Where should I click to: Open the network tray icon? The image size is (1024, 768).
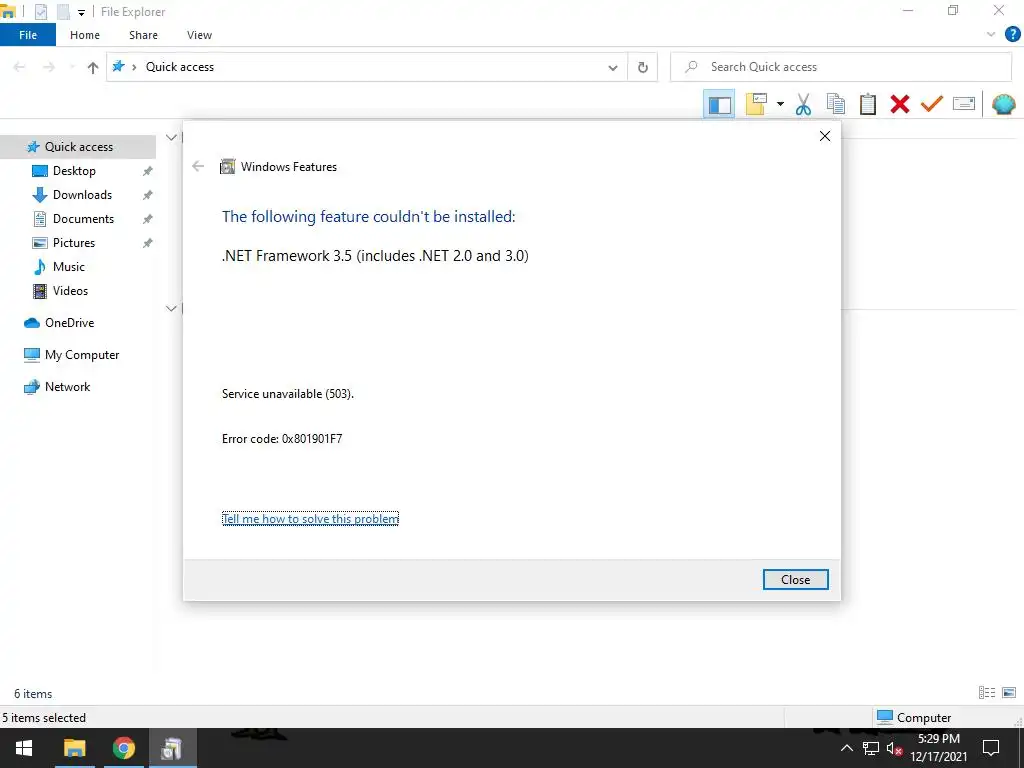(x=871, y=748)
